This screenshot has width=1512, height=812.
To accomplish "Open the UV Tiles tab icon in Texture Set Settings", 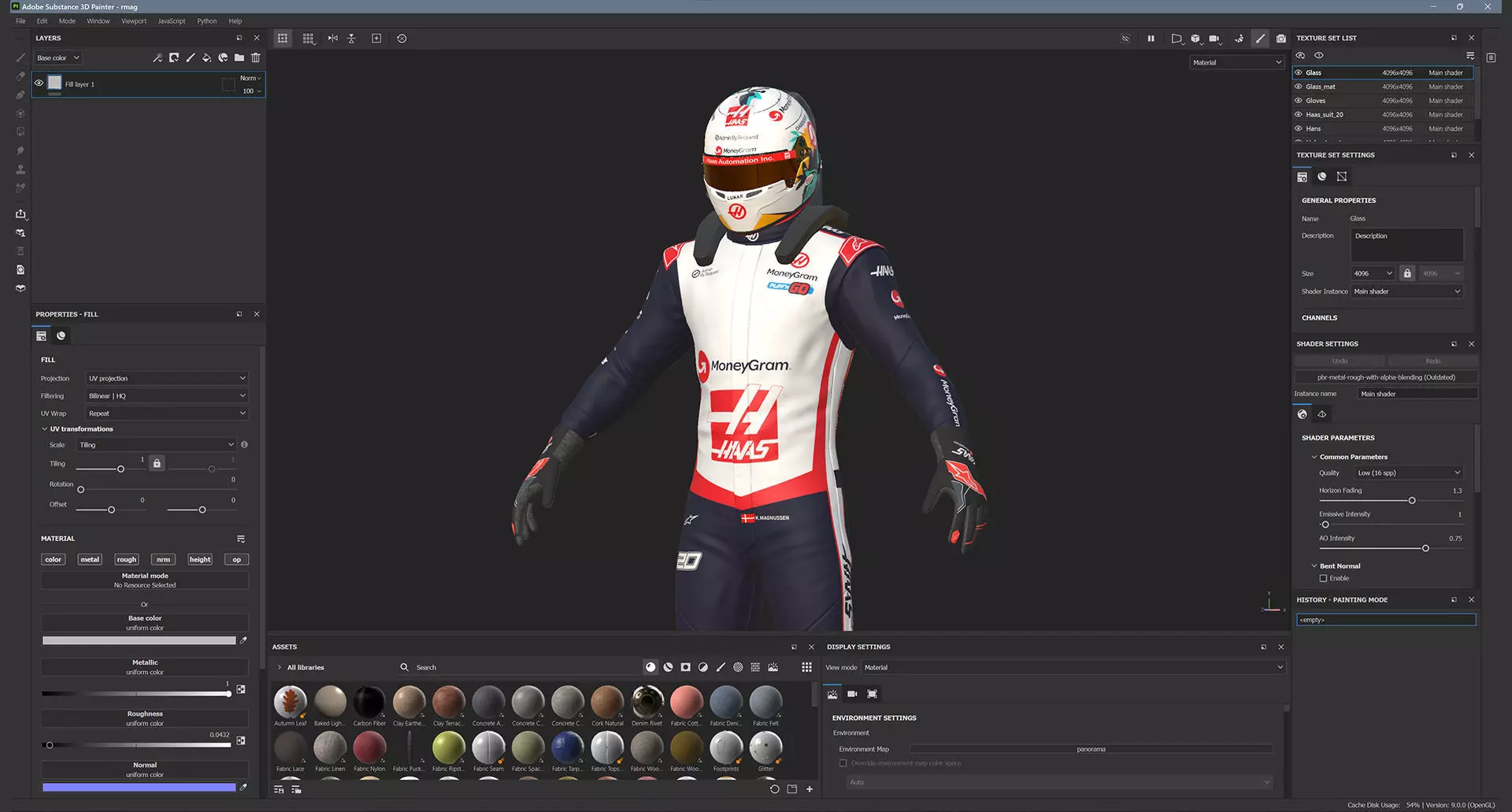I will [1342, 176].
